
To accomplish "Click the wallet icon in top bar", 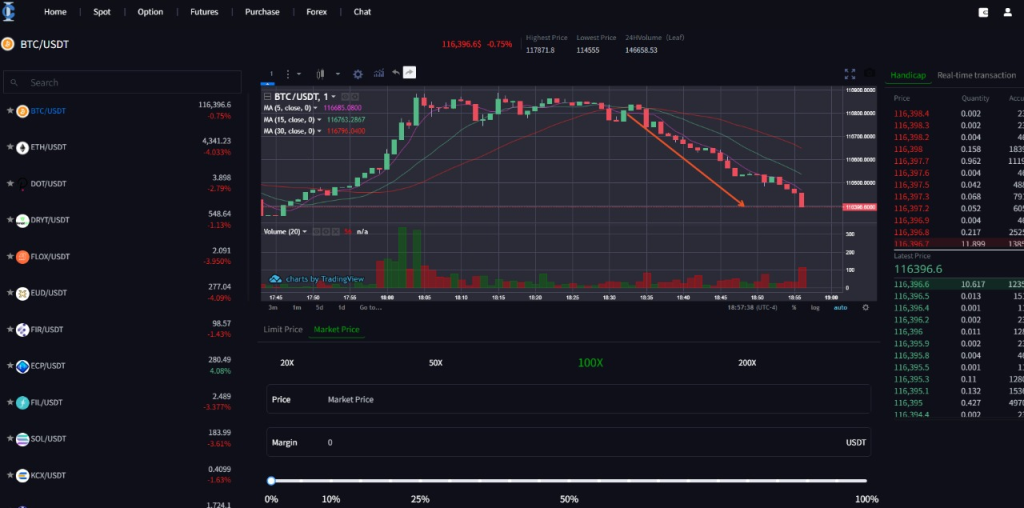I will point(983,12).
